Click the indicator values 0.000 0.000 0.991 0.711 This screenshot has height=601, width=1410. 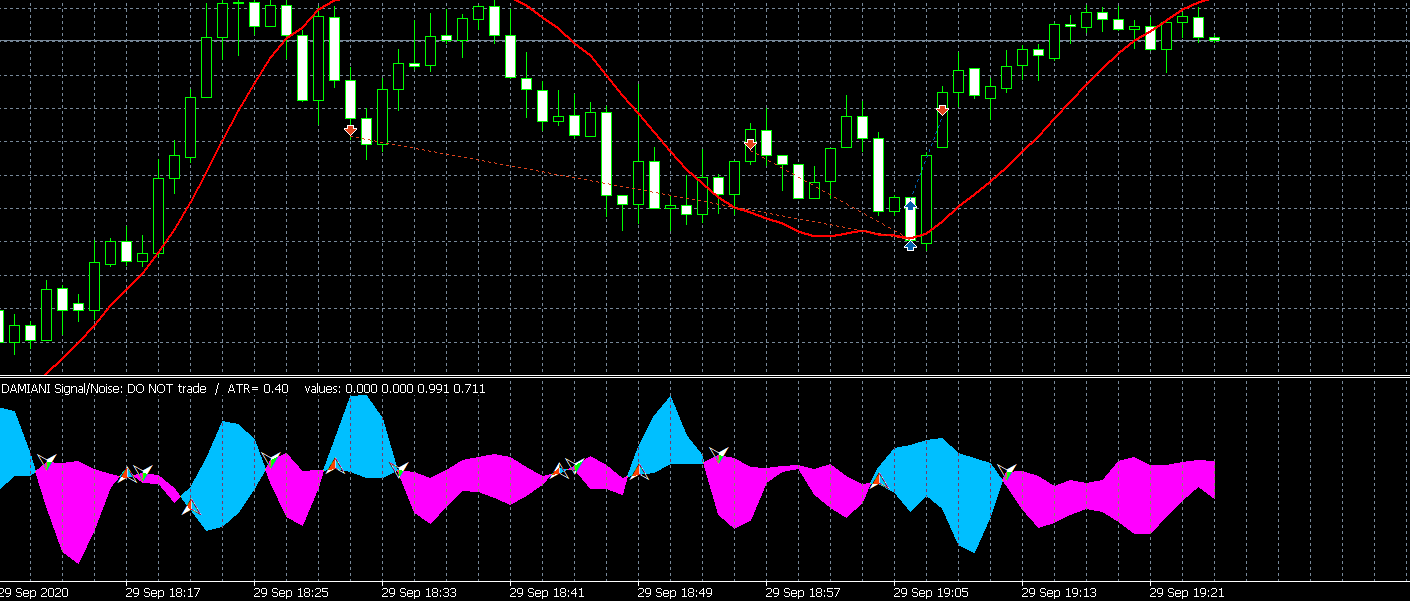pos(395,388)
